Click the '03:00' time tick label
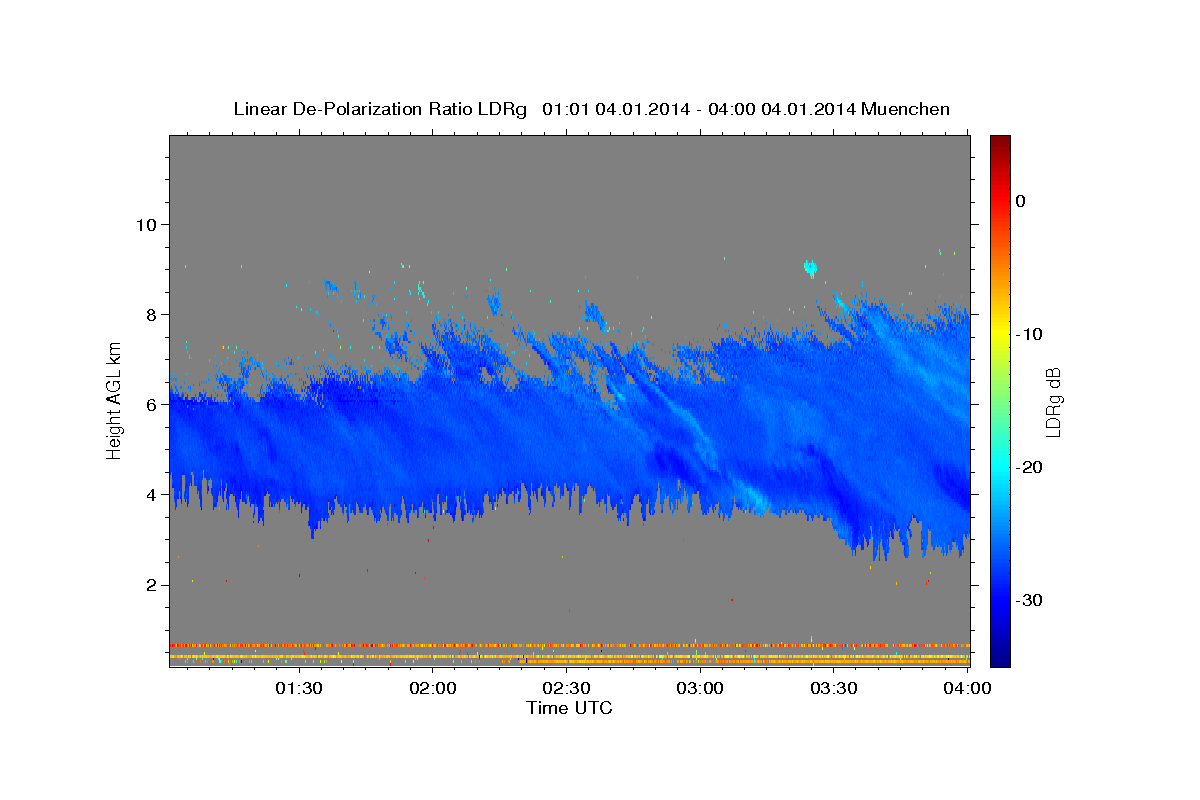This screenshot has width=1200, height=800. tap(700, 688)
